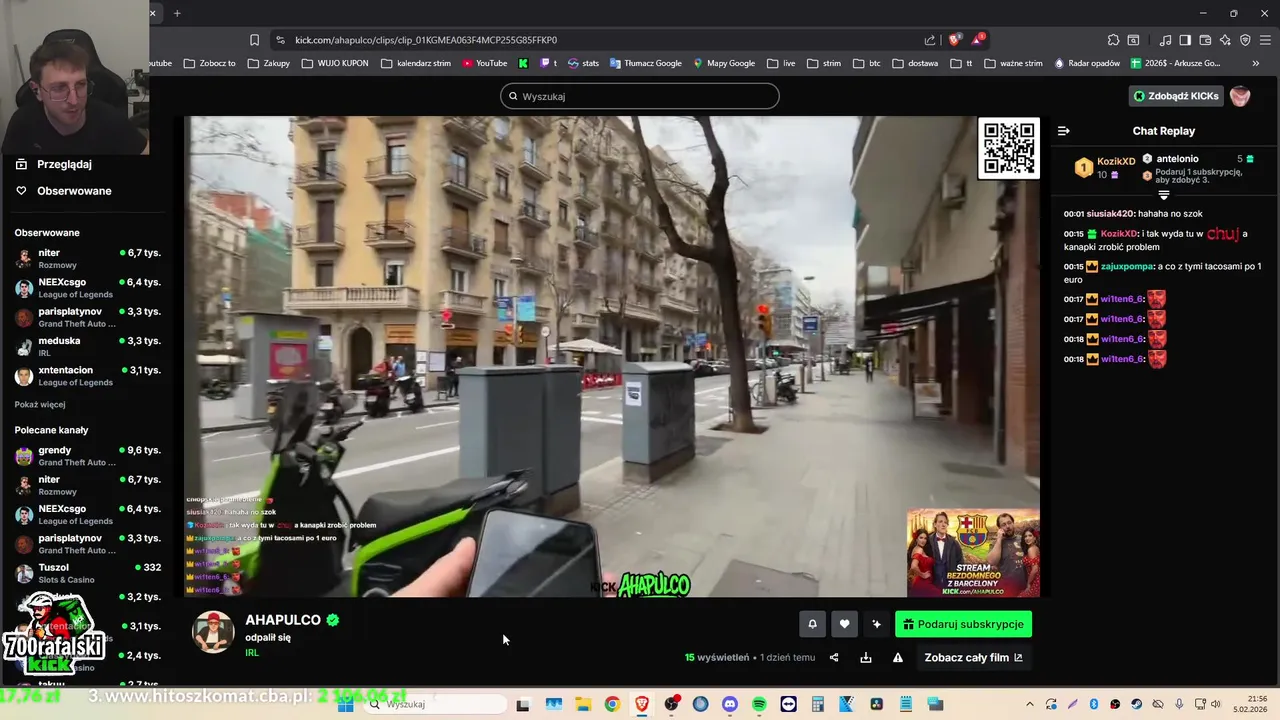Open Chrome from the taskbar
Screen dimensions: 1280x720
coord(612,704)
